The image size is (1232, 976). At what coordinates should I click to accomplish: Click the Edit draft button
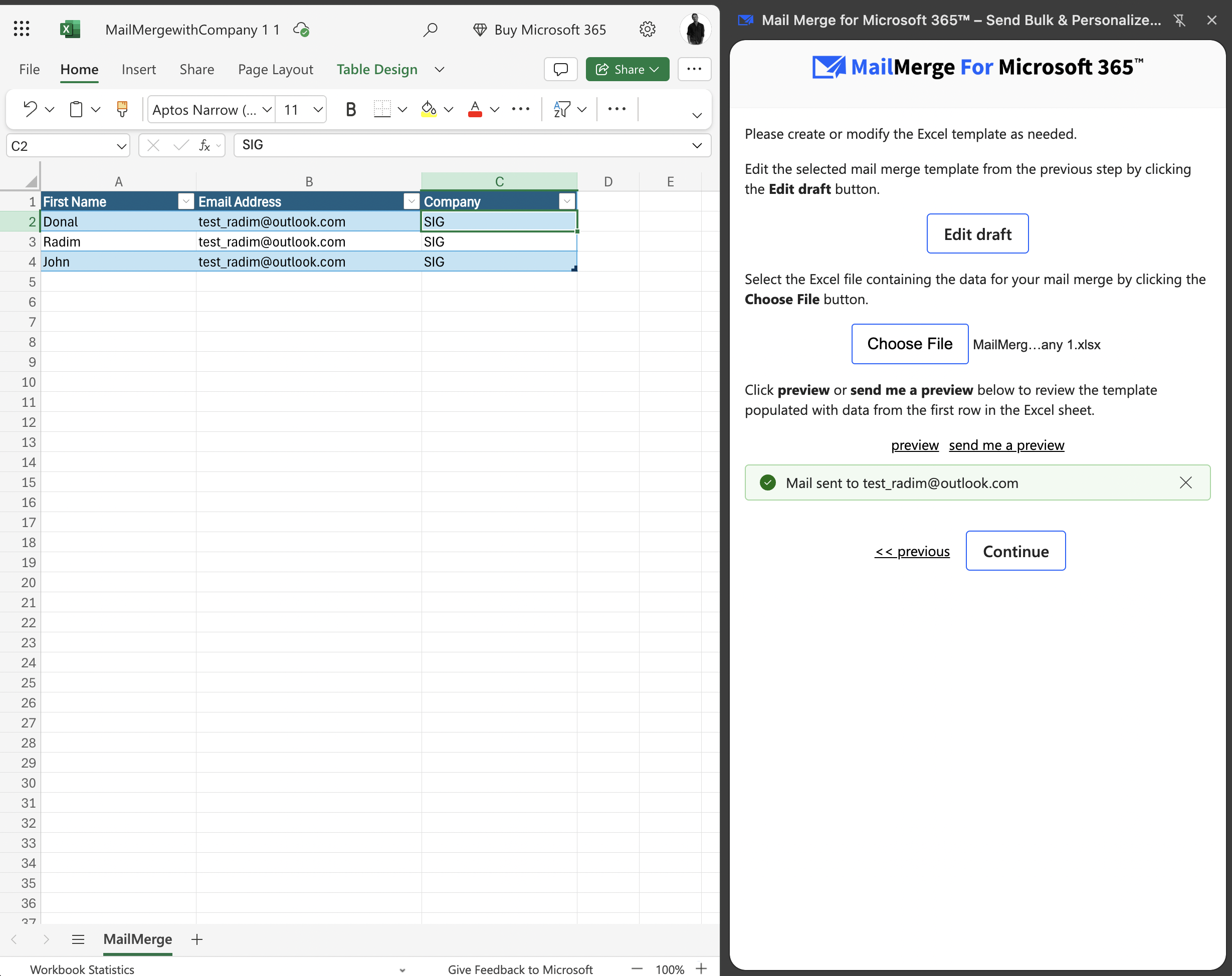click(x=977, y=233)
